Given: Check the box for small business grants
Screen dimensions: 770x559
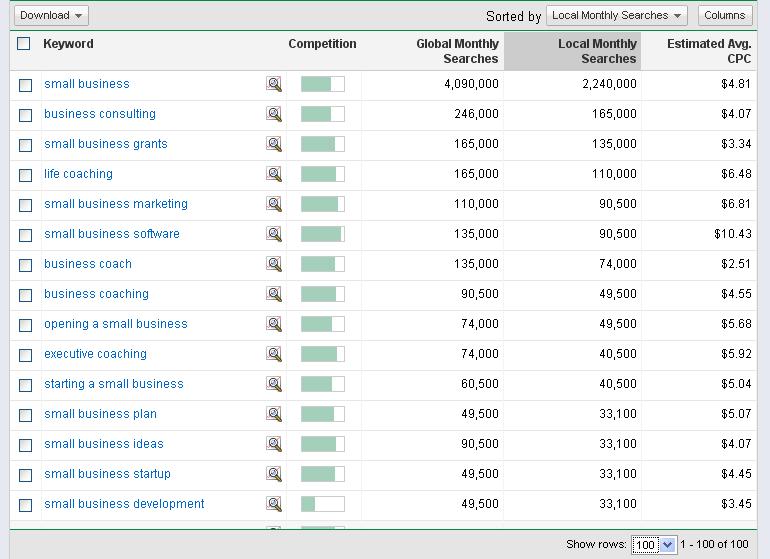Looking at the screenshot, I should [x=26, y=145].
